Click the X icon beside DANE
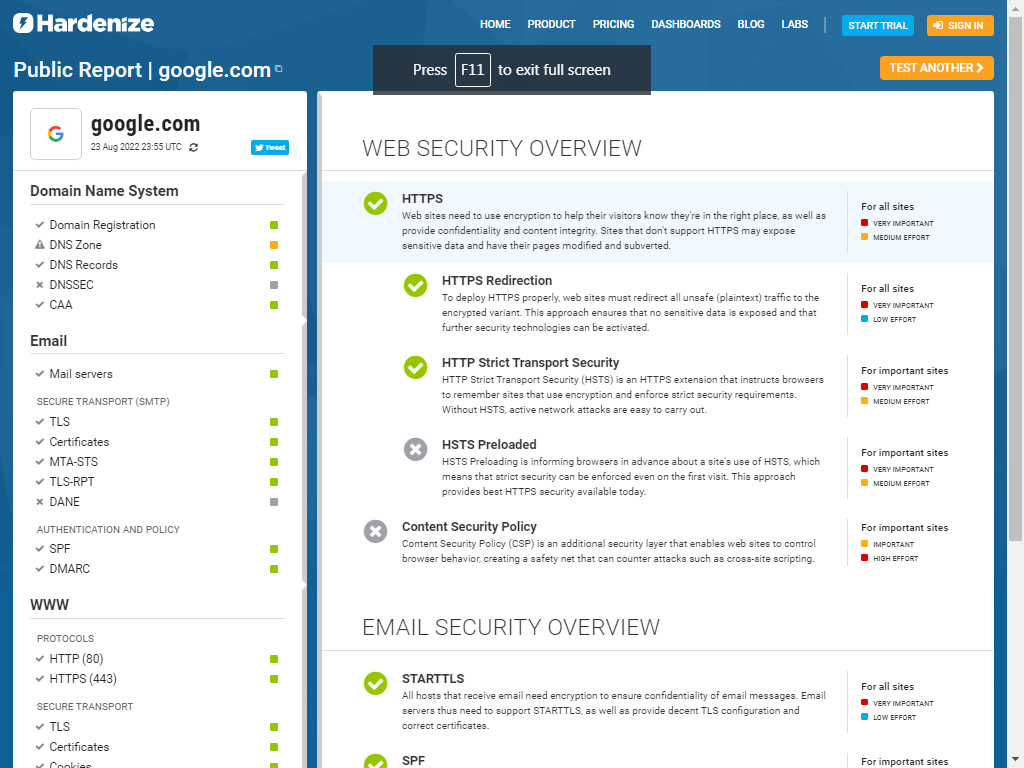This screenshot has width=1024, height=768. pos(40,502)
